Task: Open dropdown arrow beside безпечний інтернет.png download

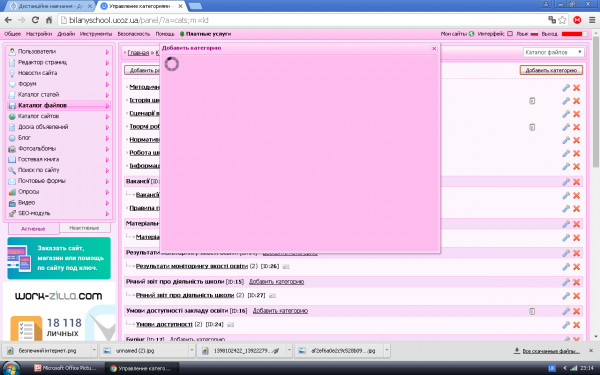Action: [94, 350]
